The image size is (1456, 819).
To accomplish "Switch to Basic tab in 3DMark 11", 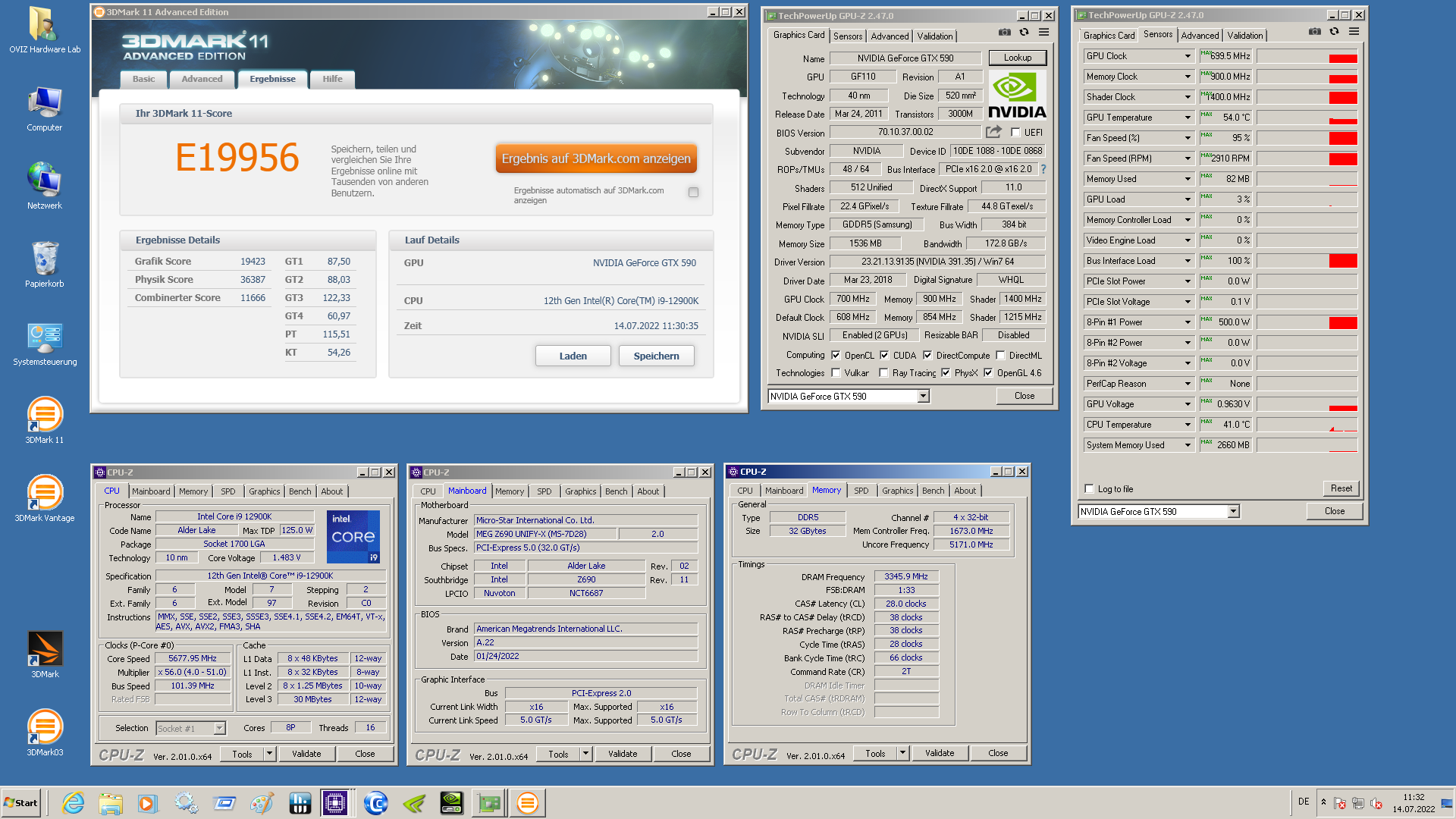I will (143, 79).
